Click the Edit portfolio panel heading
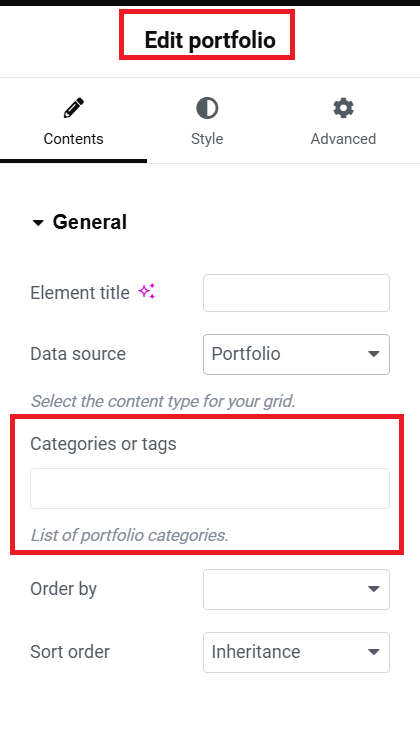This screenshot has width=420, height=755. [210, 40]
